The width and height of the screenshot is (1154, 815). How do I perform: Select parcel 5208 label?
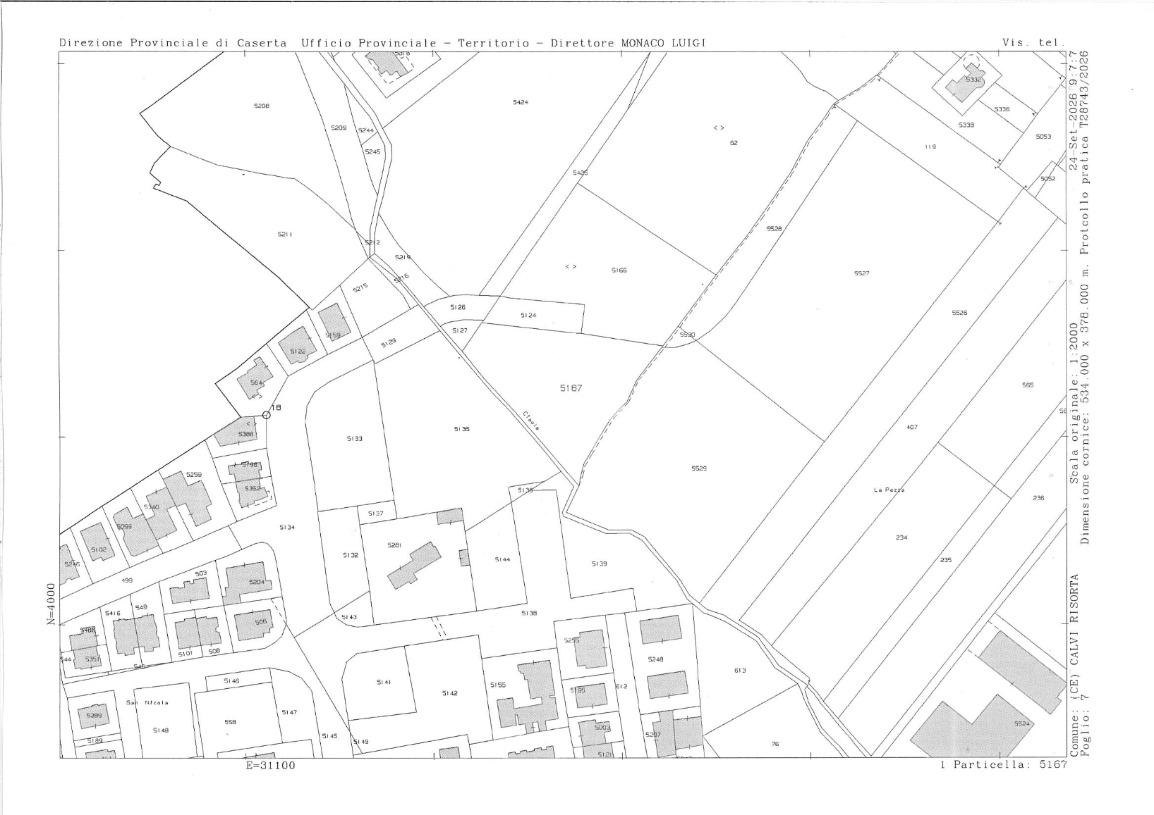click(261, 106)
